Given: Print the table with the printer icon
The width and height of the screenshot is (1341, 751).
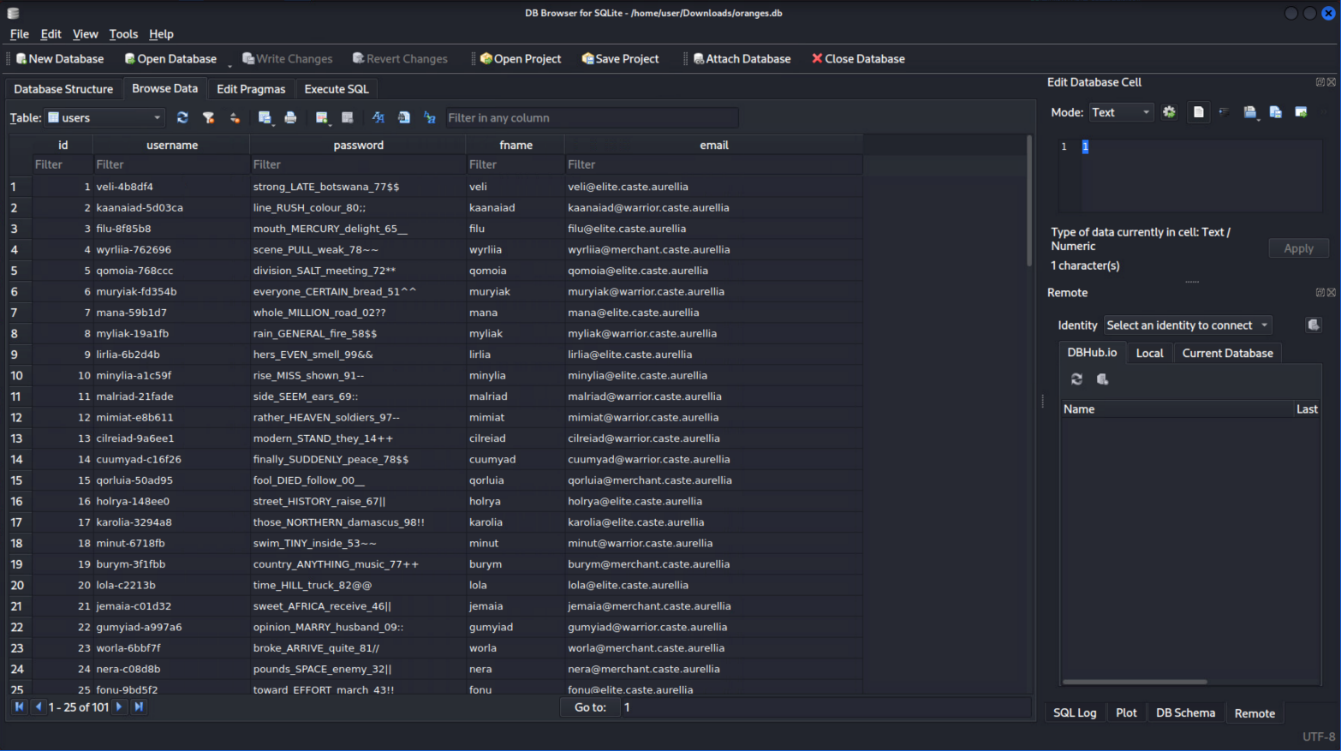Looking at the screenshot, I should tap(290, 118).
